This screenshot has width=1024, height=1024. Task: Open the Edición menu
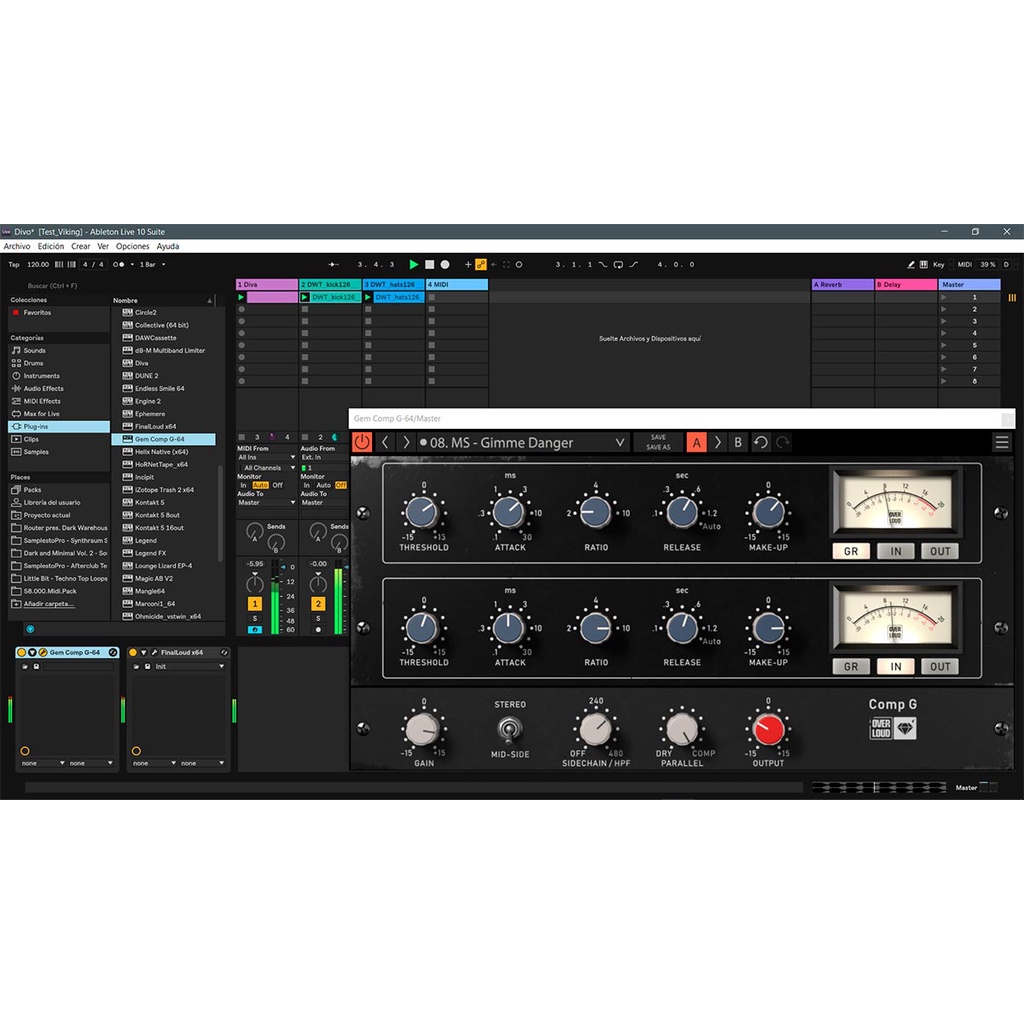tap(51, 246)
